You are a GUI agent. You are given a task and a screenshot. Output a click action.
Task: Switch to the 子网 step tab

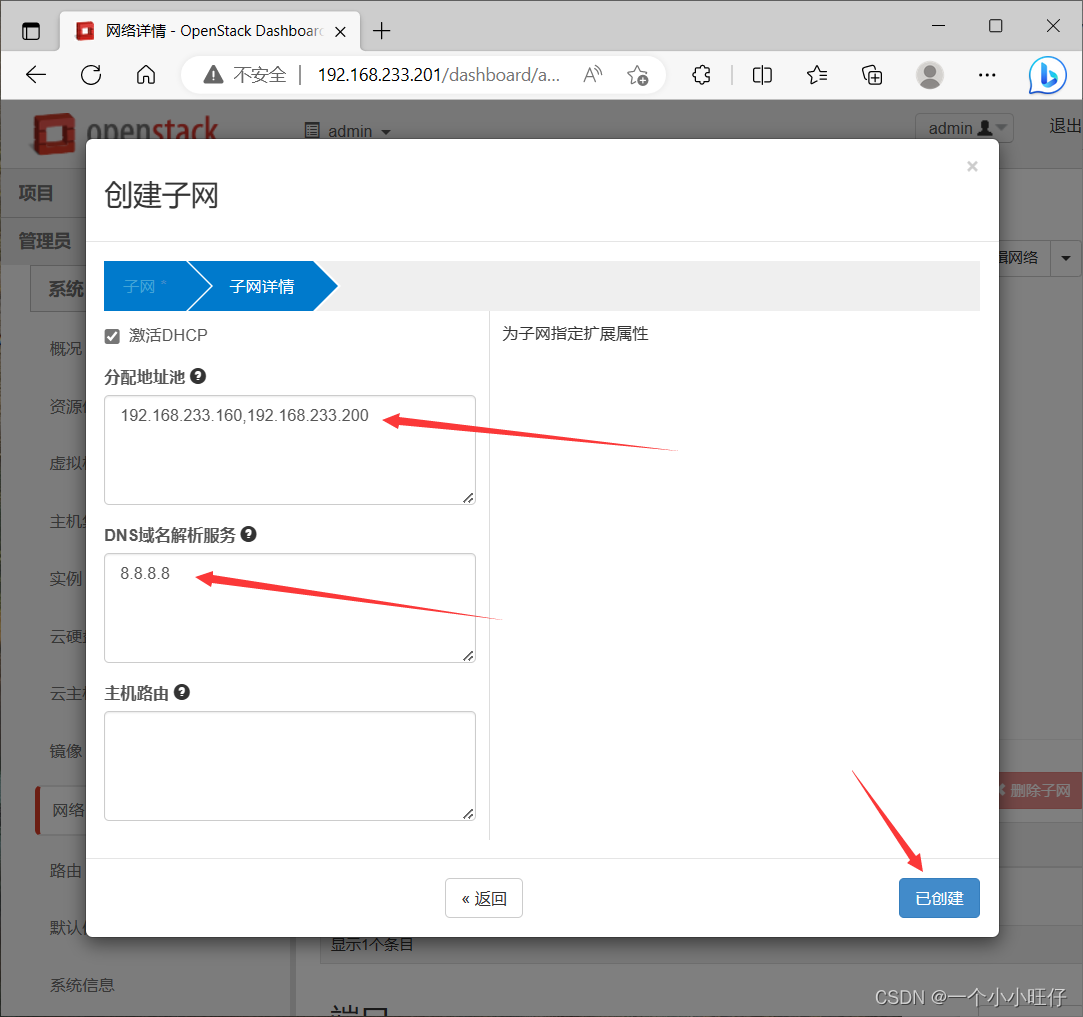145,286
